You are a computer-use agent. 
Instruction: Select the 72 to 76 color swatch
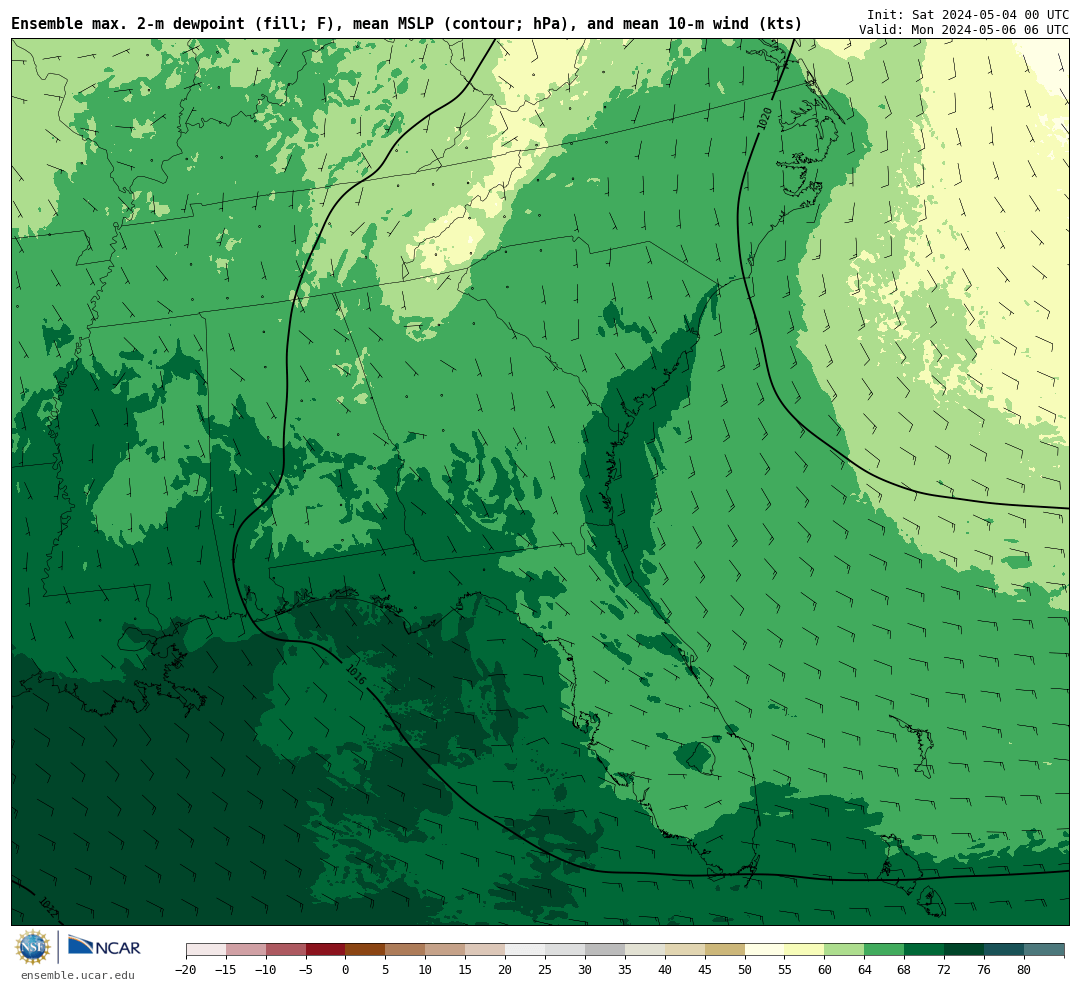[965, 950]
